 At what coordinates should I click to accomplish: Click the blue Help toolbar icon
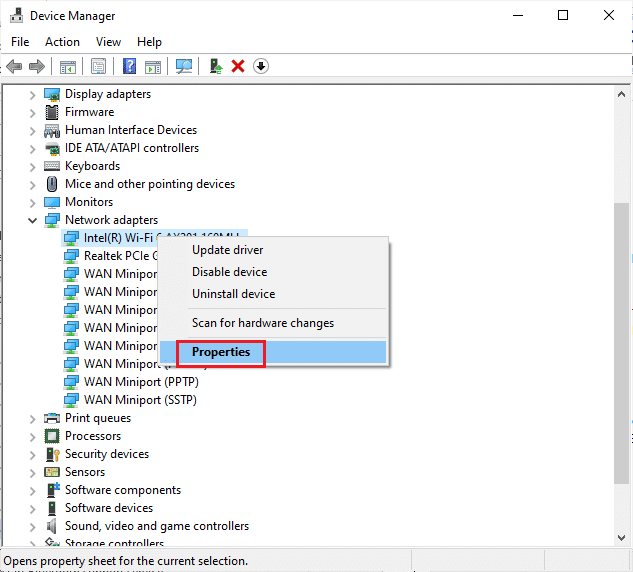[129, 66]
